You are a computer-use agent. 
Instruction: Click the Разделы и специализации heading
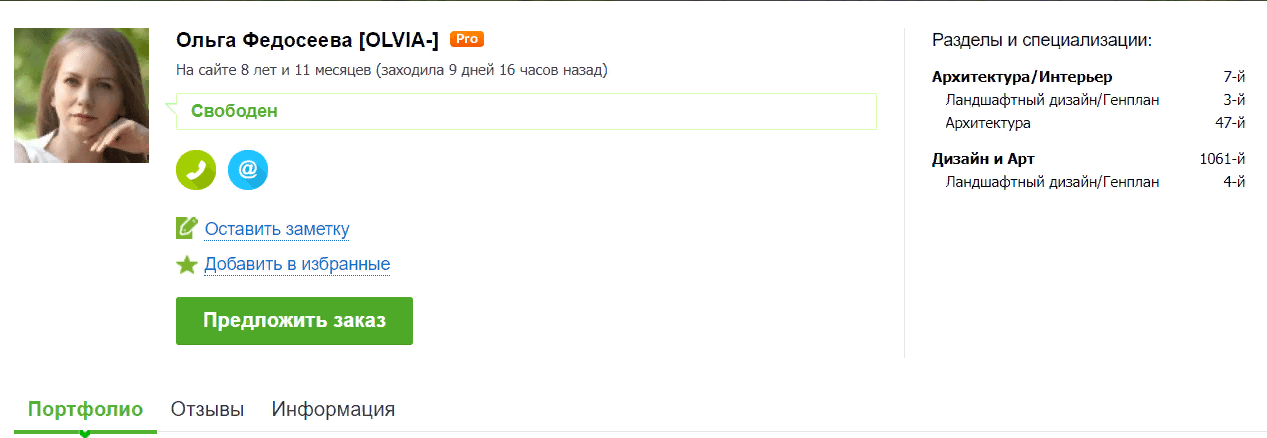pos(1042,41)
